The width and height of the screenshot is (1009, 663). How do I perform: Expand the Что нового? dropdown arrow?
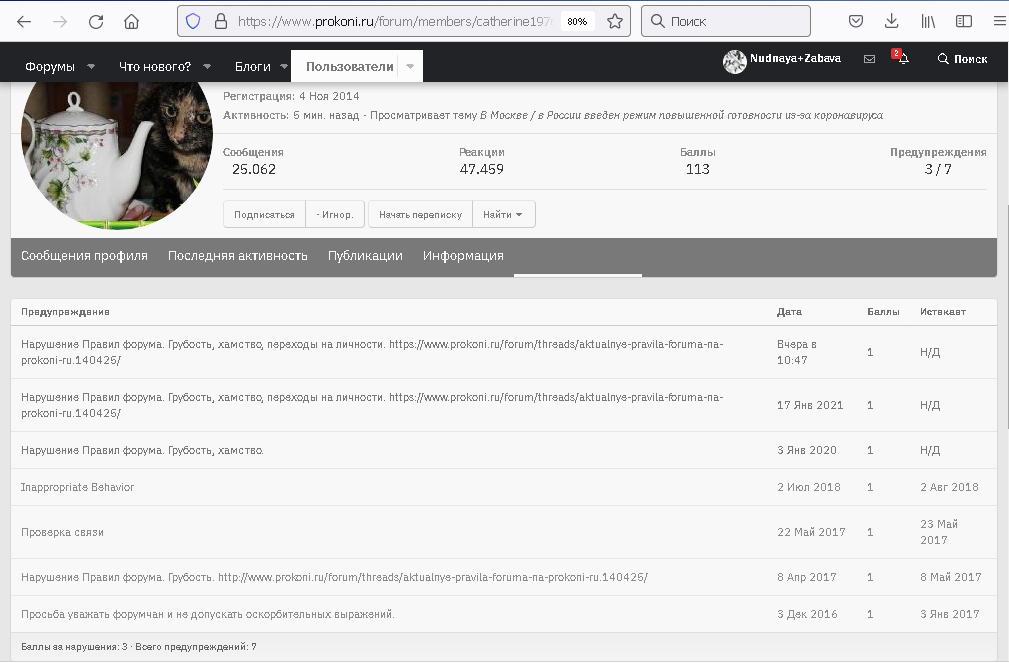[207, 67]
